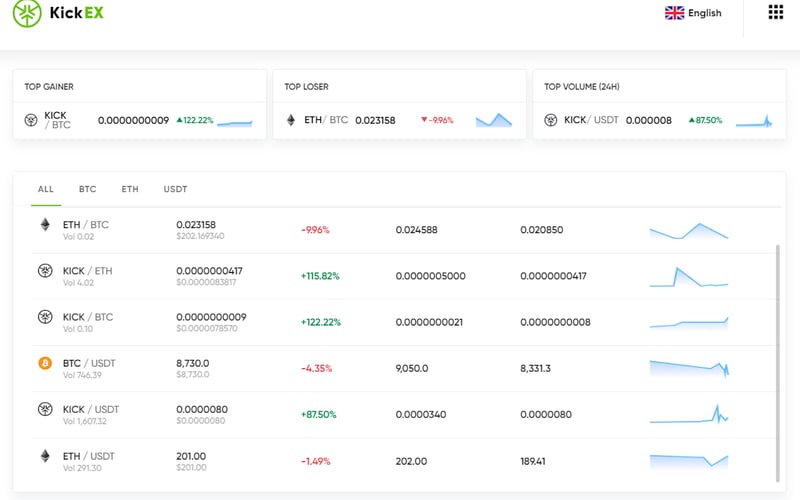Screen dimensions: 800x500
Task: Click Vol 746.39 under BTC / USDT
Action: click(x=82, y=375)
